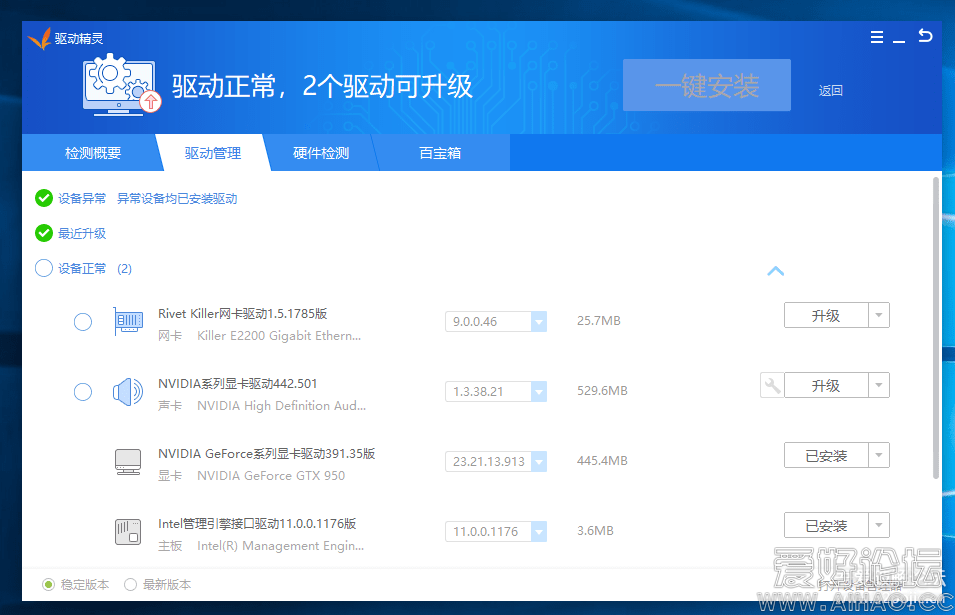Select the Rivet Killer driver checkbox

click(x=83, y=322)
